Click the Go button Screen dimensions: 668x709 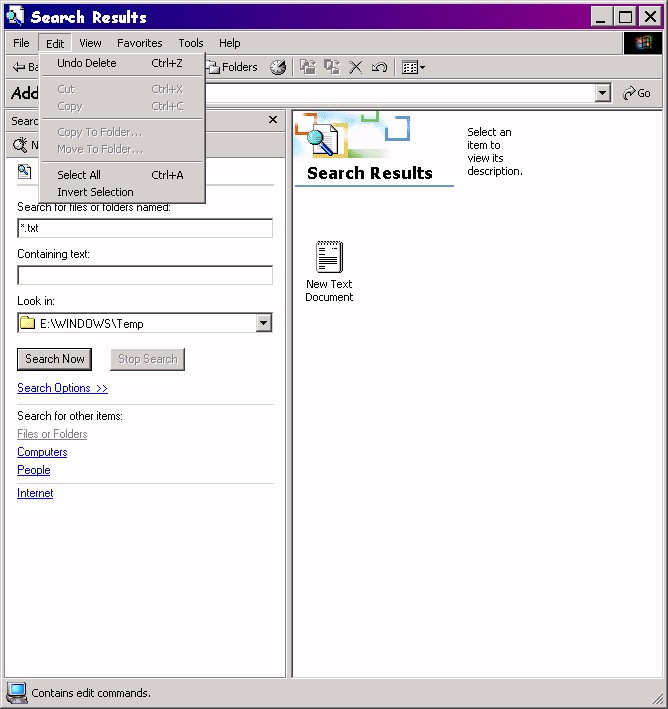click(x=636, y=93)
